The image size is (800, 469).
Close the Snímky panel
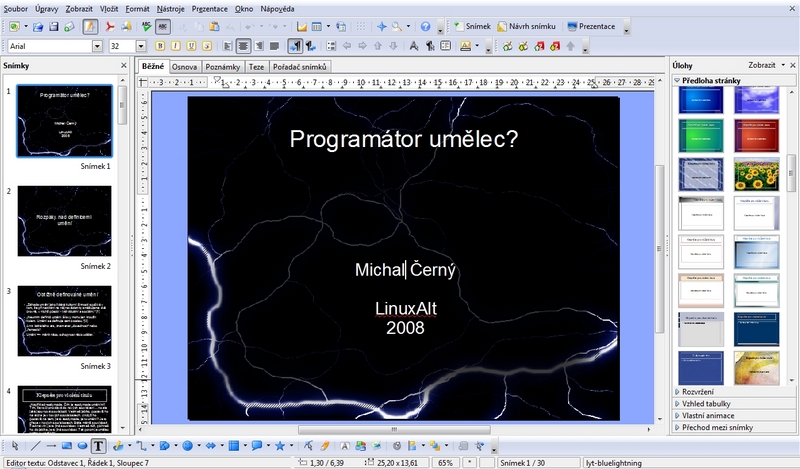pyautogui.click(x=123, y=65)
